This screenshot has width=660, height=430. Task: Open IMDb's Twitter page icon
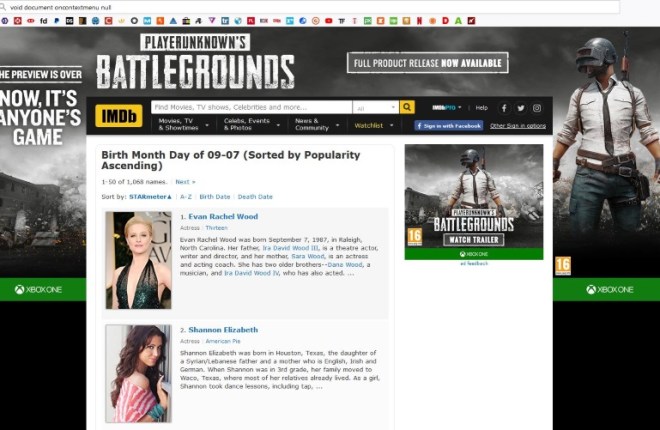(521, 108)
